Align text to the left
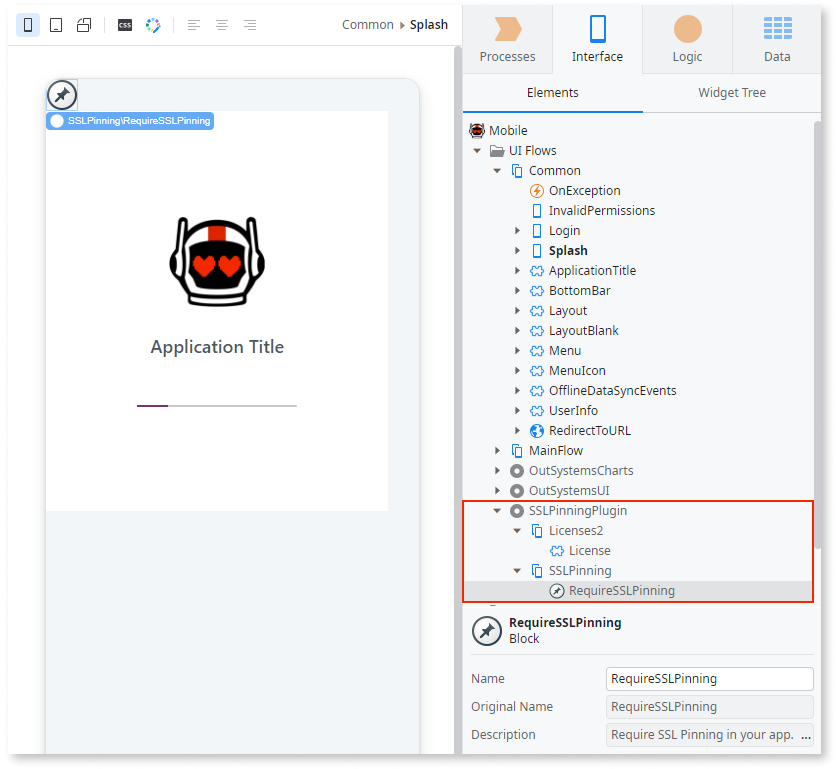 194,24
